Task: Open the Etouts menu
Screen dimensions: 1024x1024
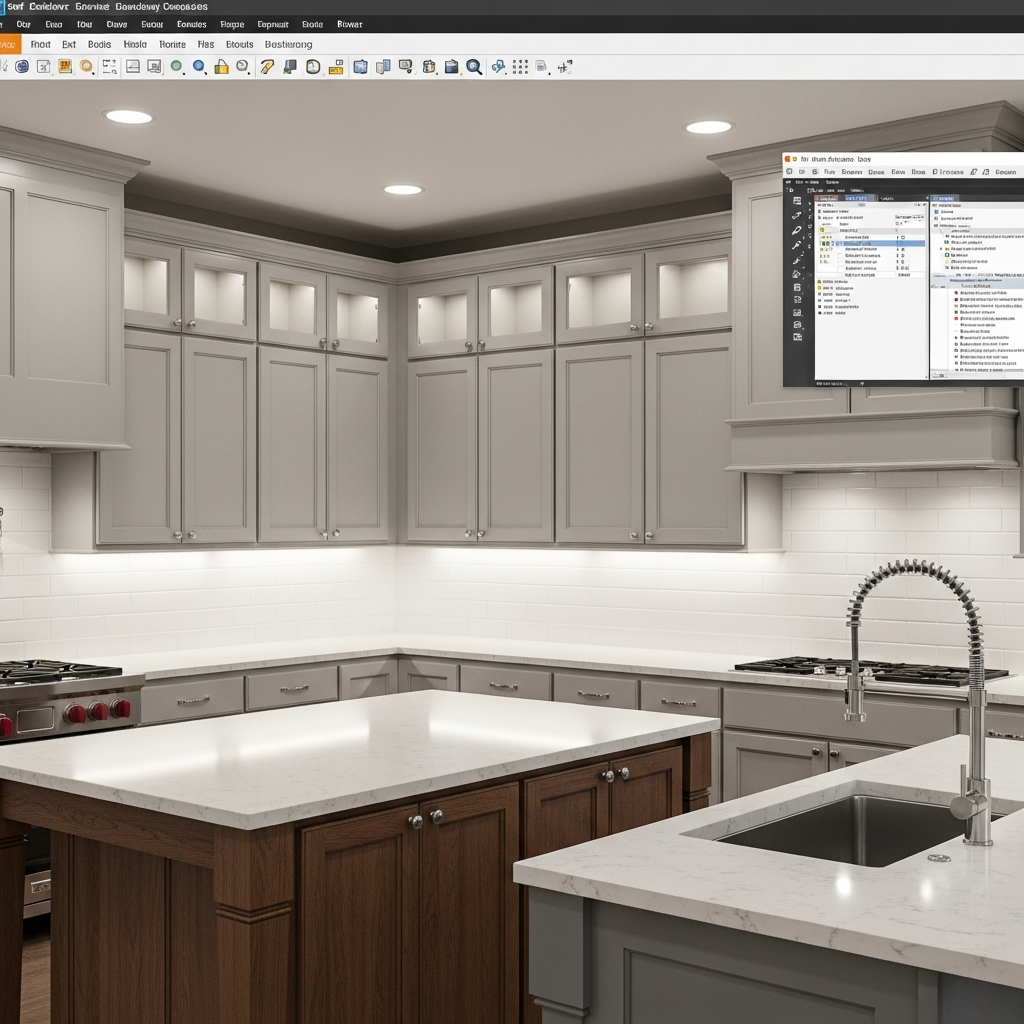Action: coord(239,44)
